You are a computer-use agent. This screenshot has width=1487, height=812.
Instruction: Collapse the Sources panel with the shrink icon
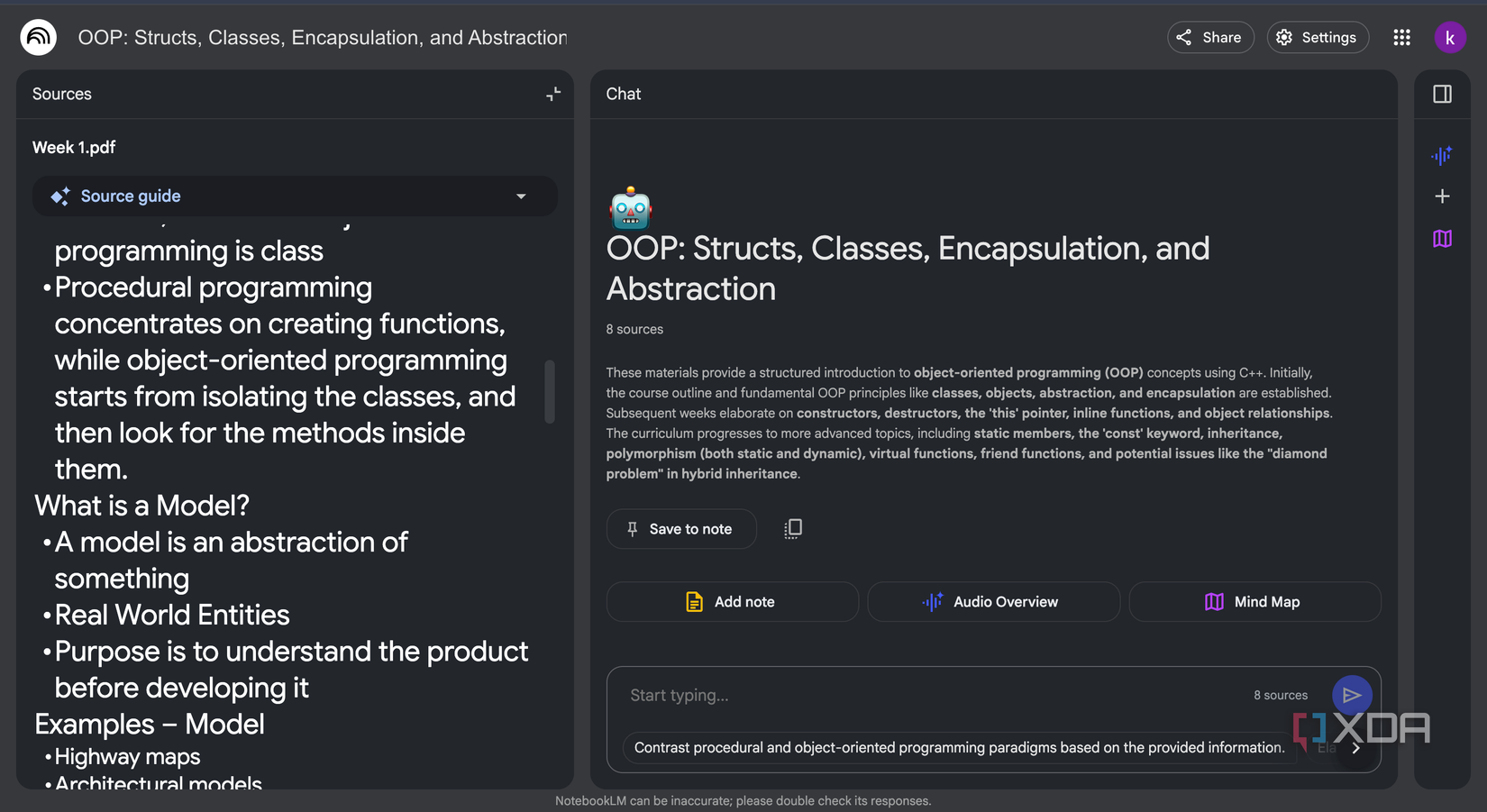coord(553,94)
